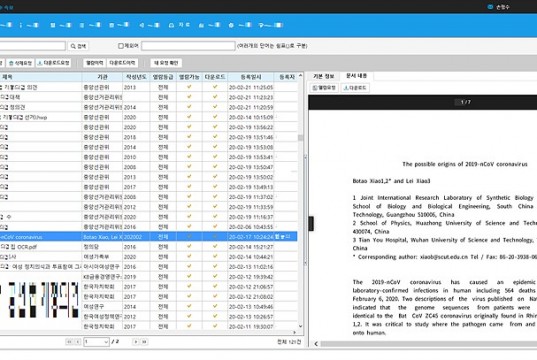Click the 아시아여성연구 organization cell
The image size is (537, 360).
tap(101, 267)
